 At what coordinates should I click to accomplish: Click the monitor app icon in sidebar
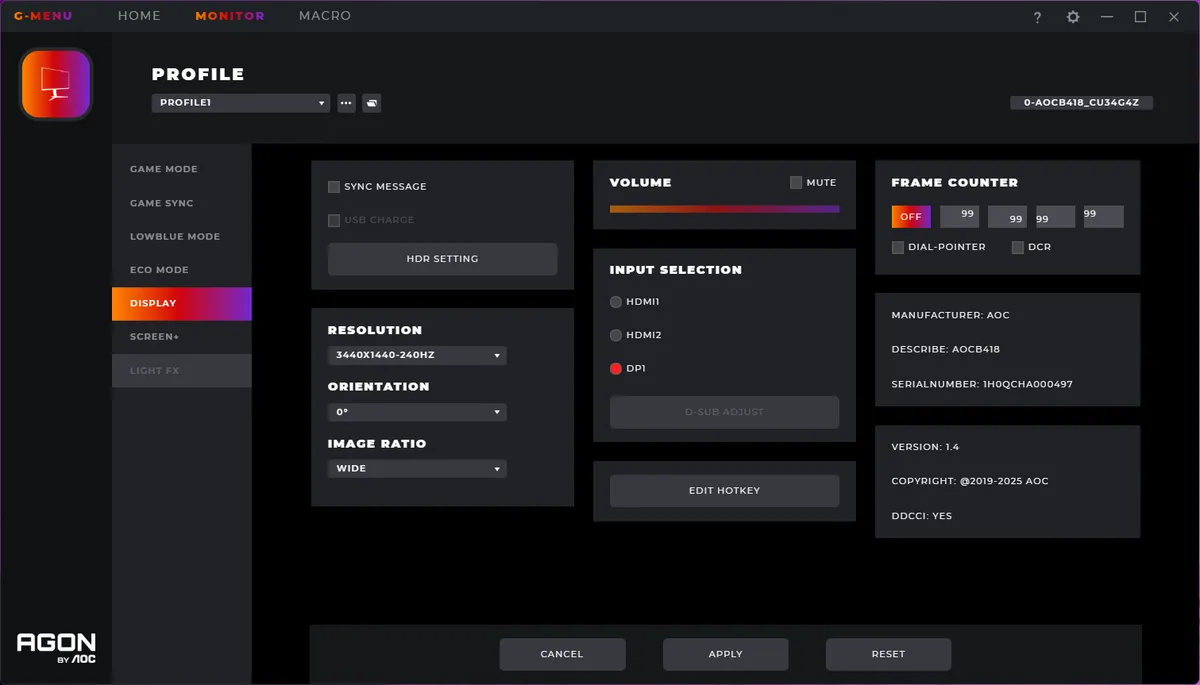click(x=56, y=84)
